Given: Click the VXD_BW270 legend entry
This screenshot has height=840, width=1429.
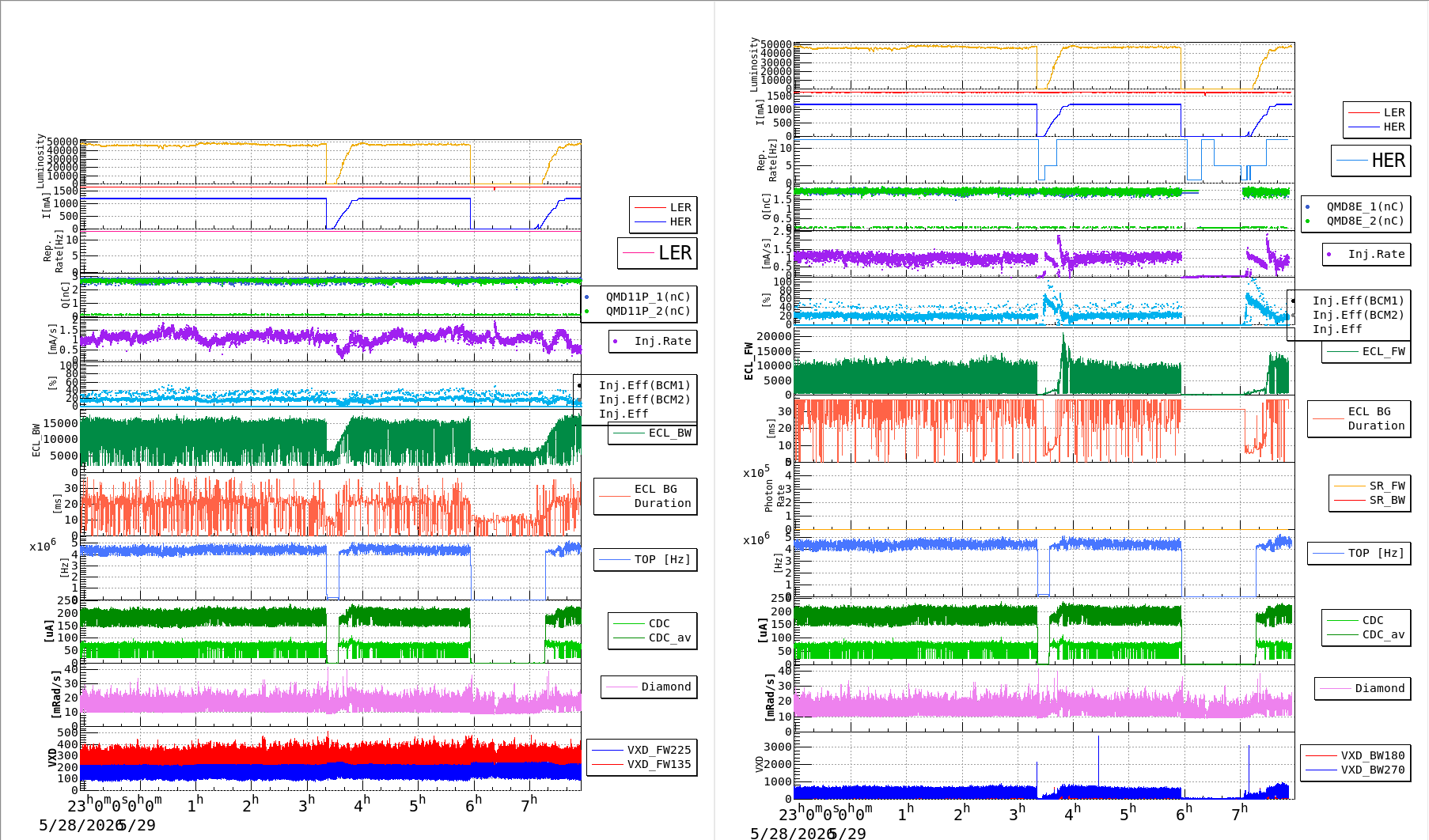Looking at the screenshot, I should [x=1355, y=770].
